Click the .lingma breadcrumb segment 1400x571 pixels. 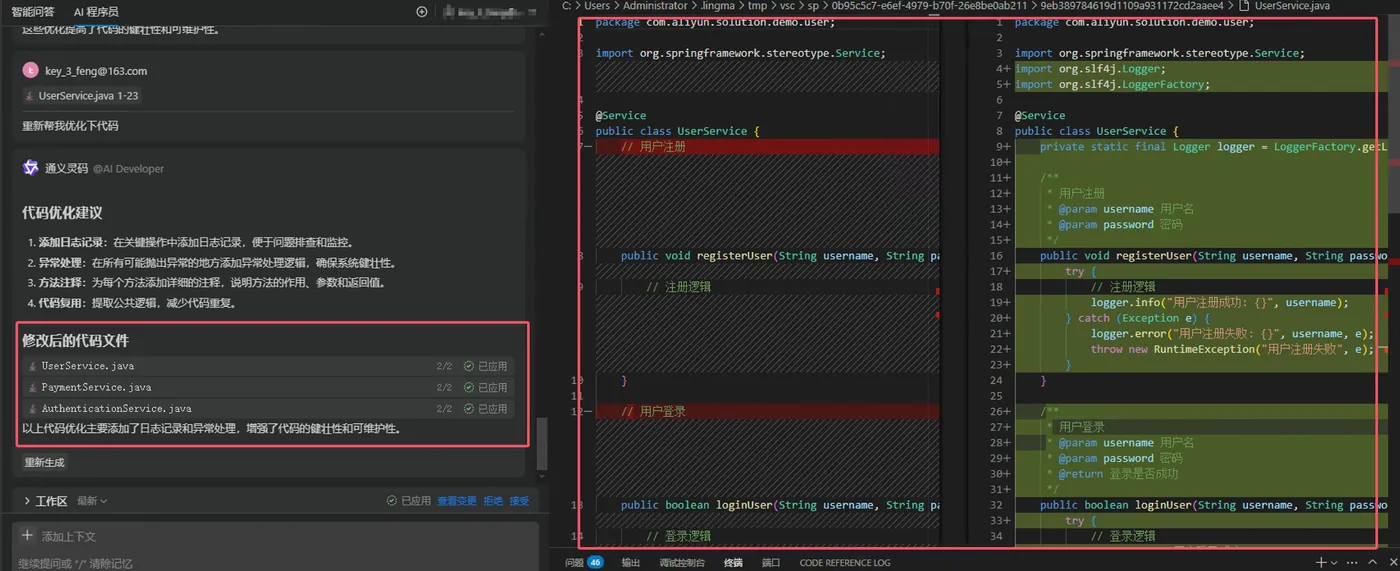(718, 6)
